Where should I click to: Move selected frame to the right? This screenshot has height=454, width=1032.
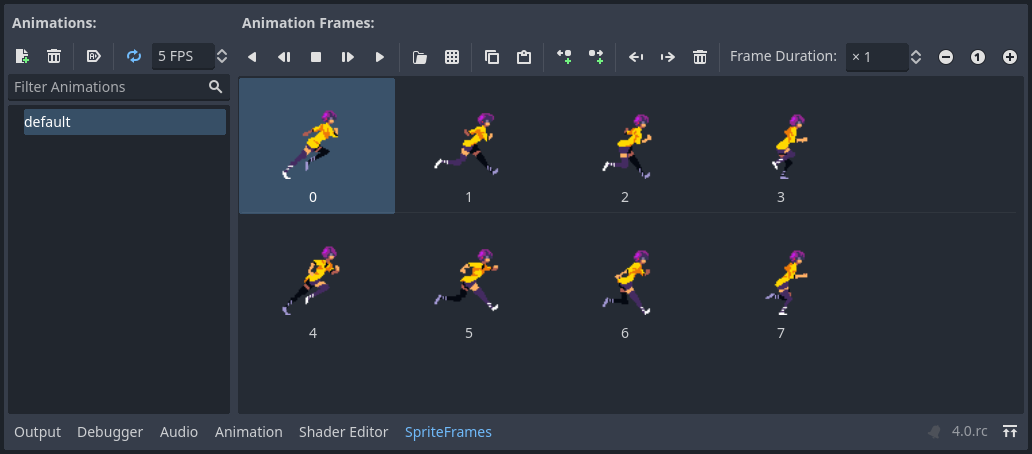[668, 57]
